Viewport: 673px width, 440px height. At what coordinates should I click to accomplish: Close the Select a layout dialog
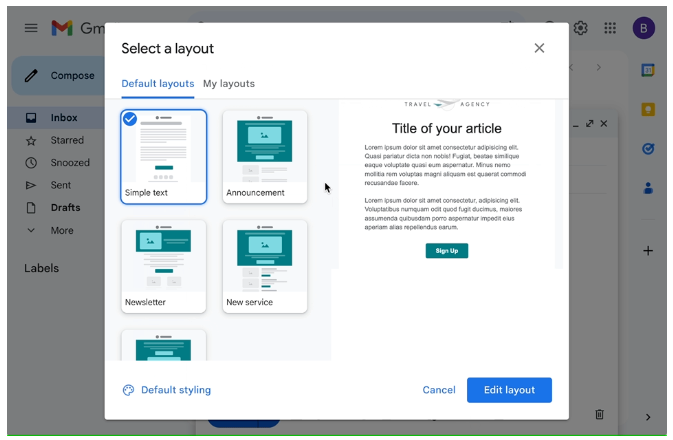539,48
